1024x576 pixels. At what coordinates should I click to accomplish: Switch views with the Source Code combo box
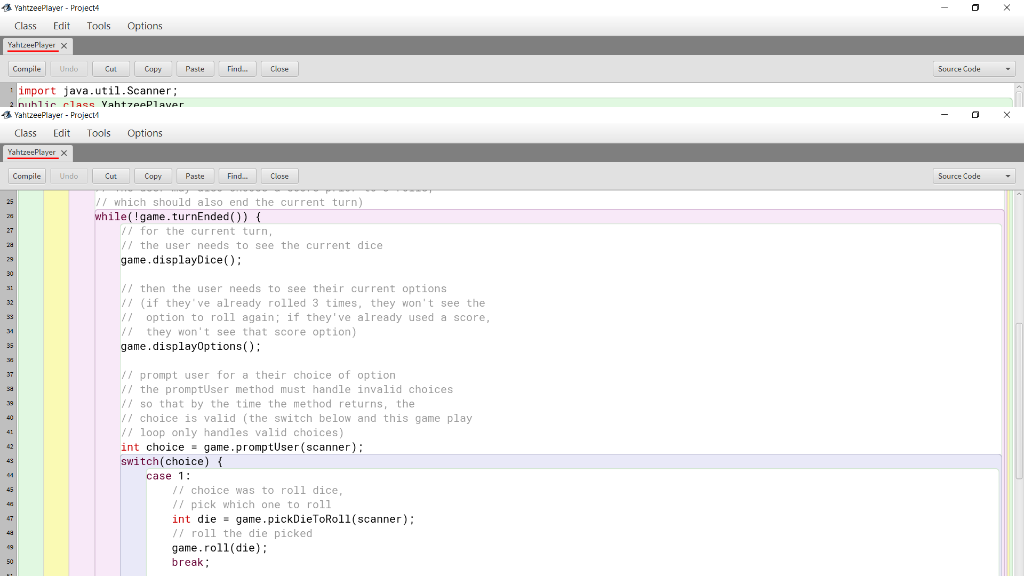tap(973, 175)
